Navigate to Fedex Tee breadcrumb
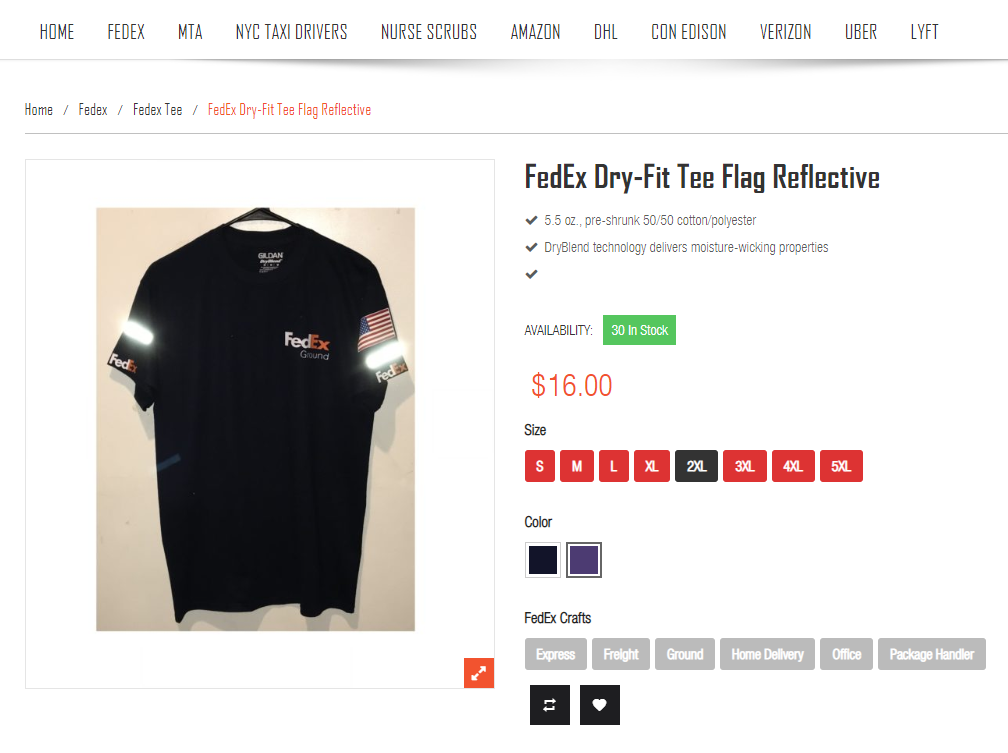Viewport: 1008px width, 753px height. pos(158,110)
